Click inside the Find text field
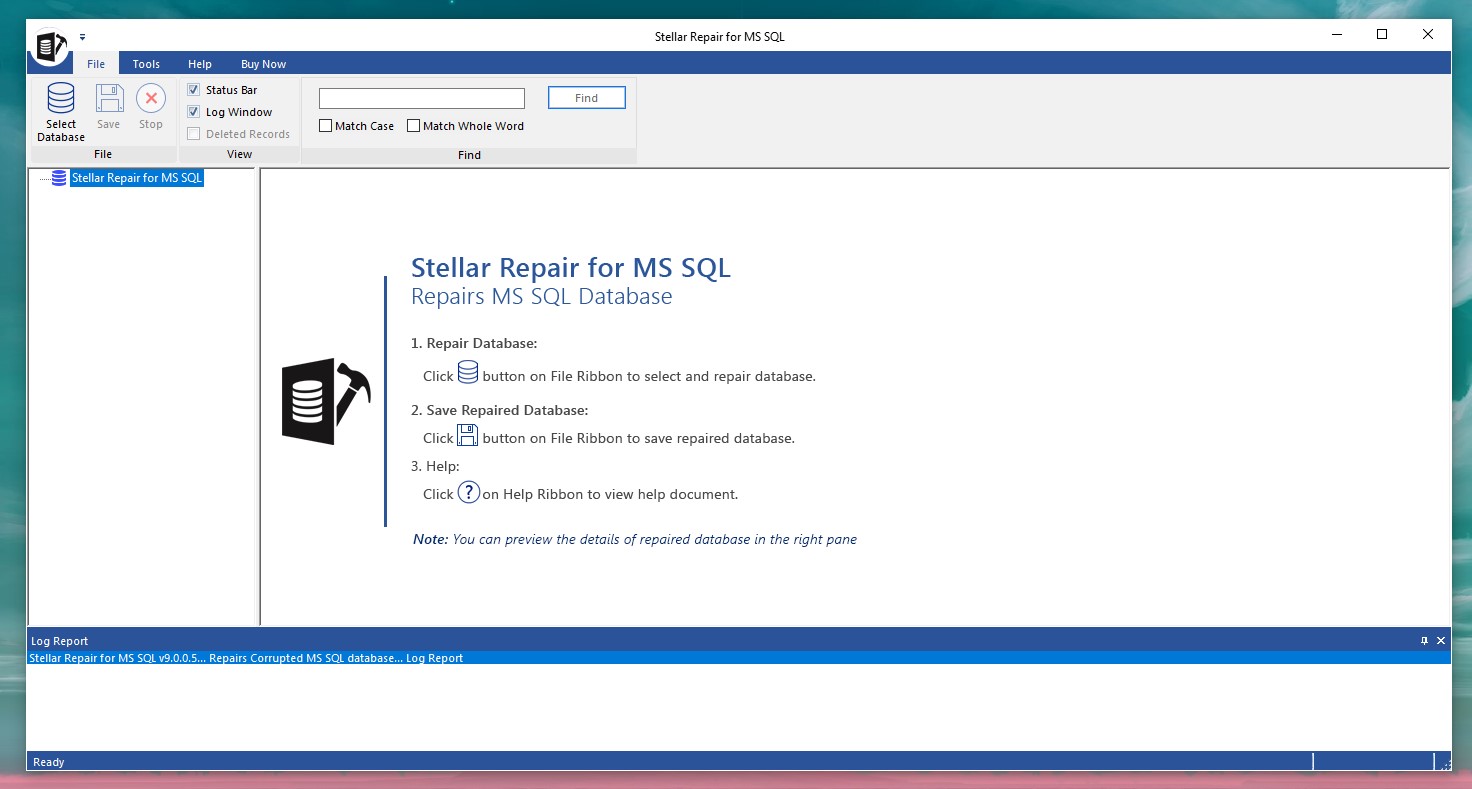This screenshot has width=1472, height=789. [x=422, y=98]
